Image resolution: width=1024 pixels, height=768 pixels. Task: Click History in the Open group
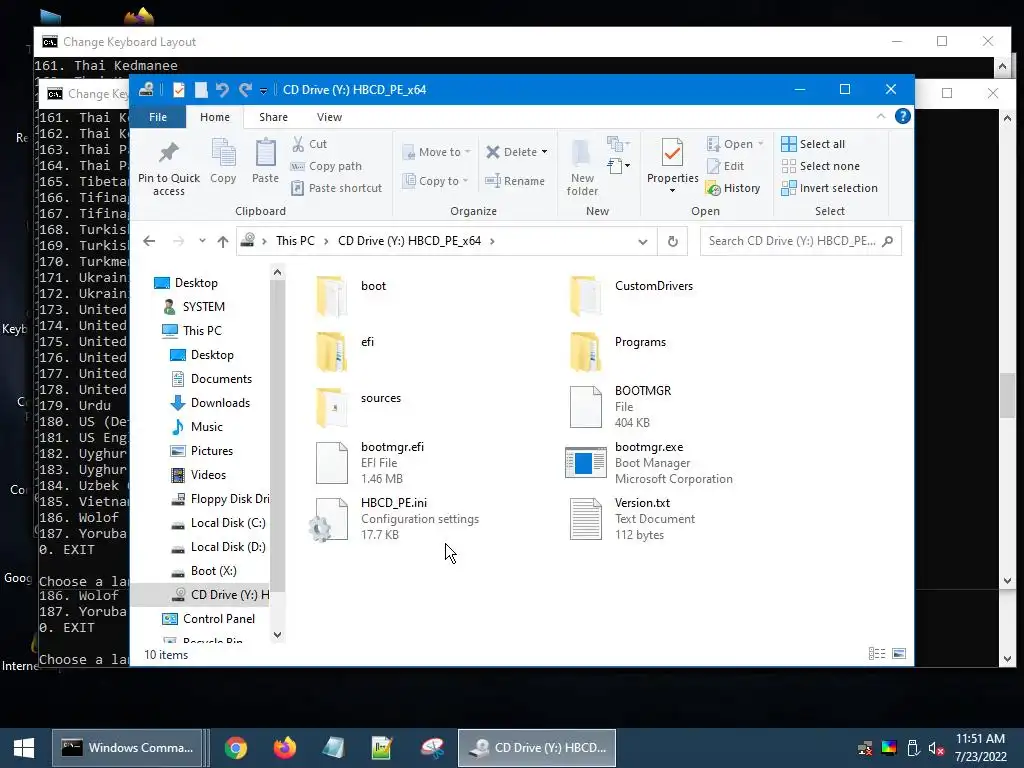coord(733,188)
